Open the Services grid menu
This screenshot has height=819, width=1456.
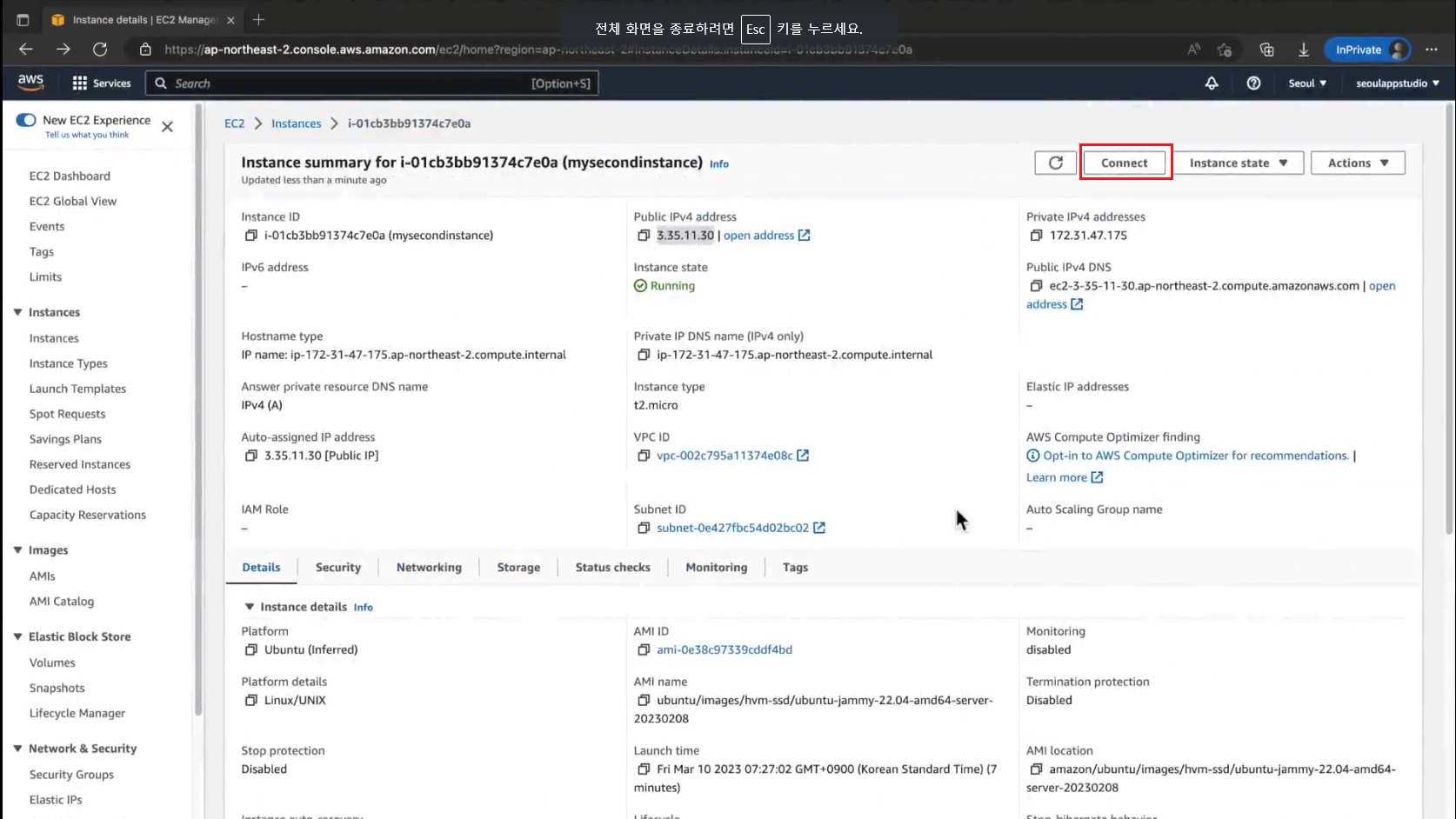(102, 83)
